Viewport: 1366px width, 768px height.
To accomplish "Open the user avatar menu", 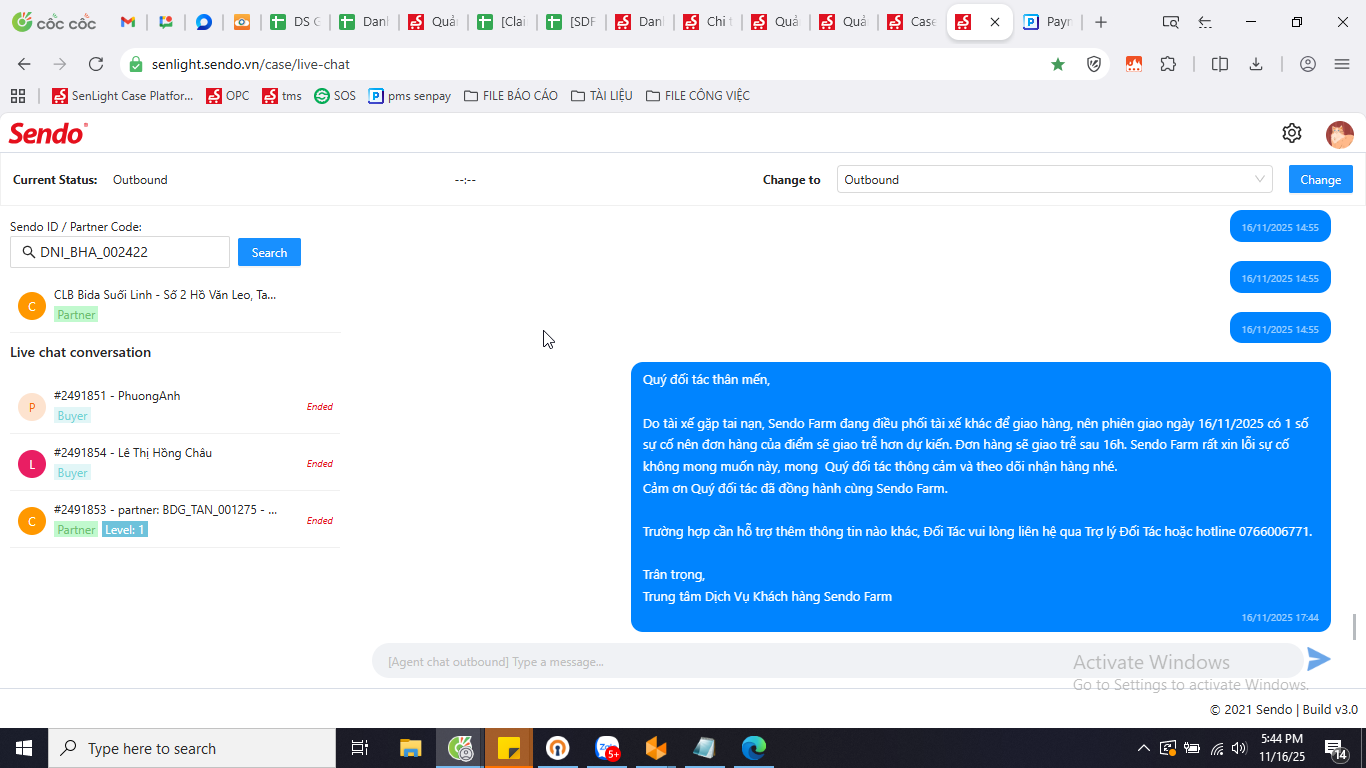I will click(x=1340, y=134).
